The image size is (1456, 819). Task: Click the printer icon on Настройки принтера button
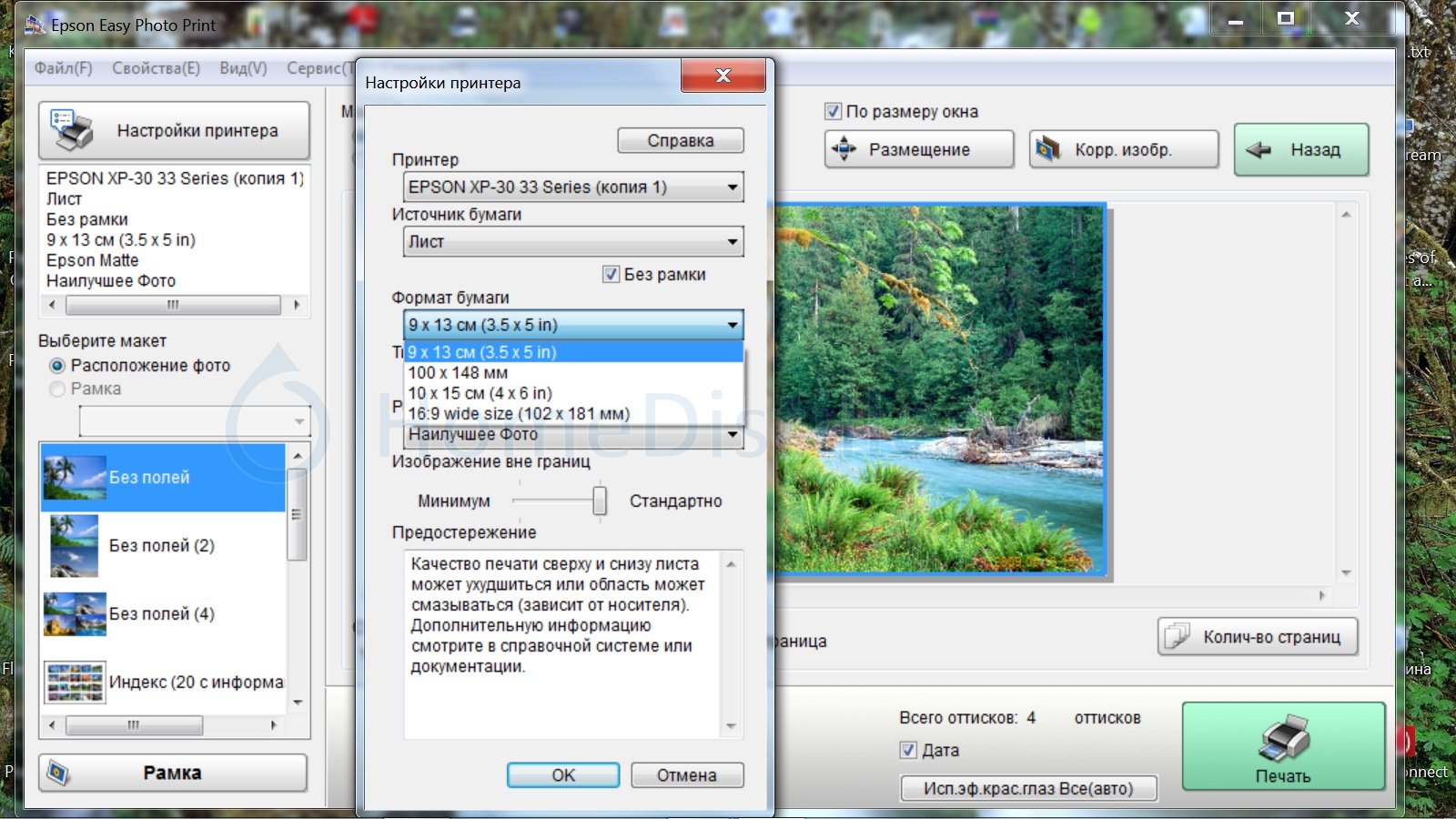[72, 130]
